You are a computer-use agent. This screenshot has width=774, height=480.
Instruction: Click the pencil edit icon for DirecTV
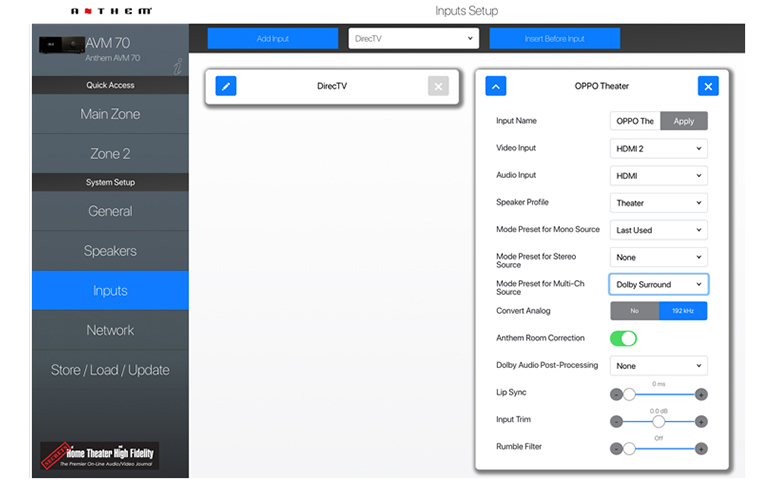coord(226,86)
